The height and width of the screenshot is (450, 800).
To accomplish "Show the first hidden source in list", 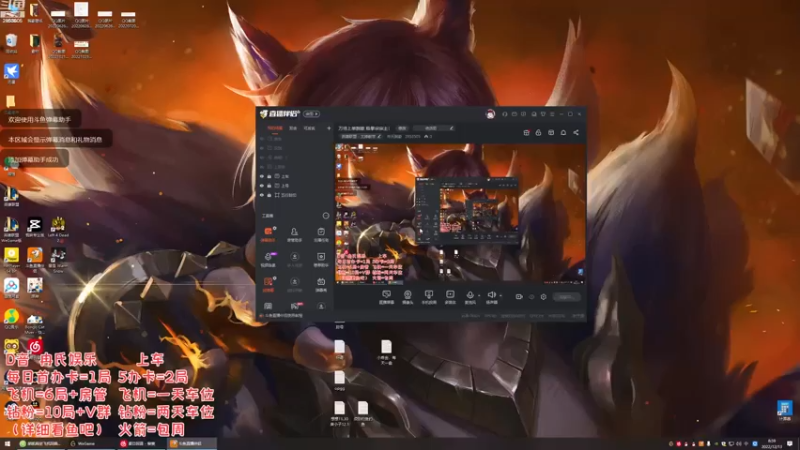I will click(262, 139).
